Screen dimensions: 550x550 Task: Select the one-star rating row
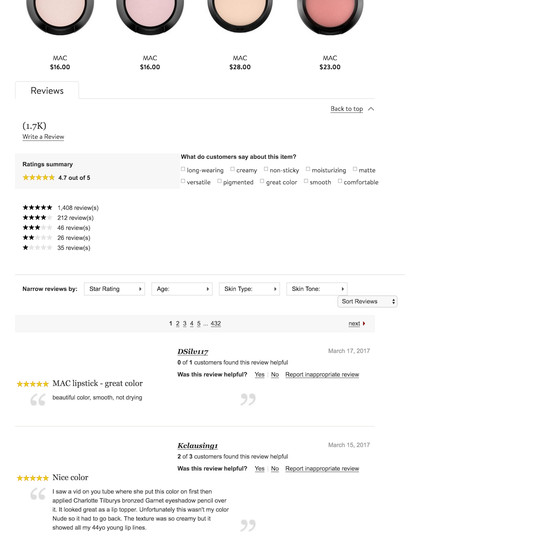click(56, 248)
